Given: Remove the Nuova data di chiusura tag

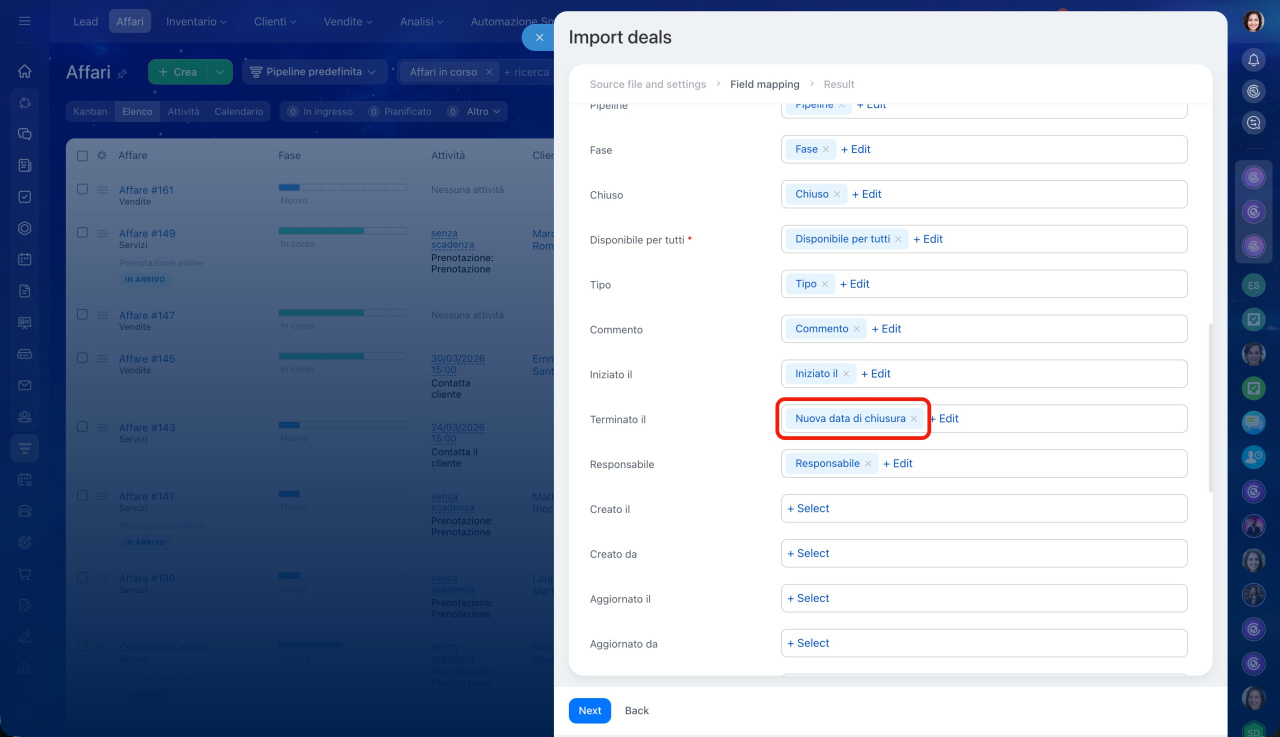Looking at the screenshot, I should (x=914, y=419).
